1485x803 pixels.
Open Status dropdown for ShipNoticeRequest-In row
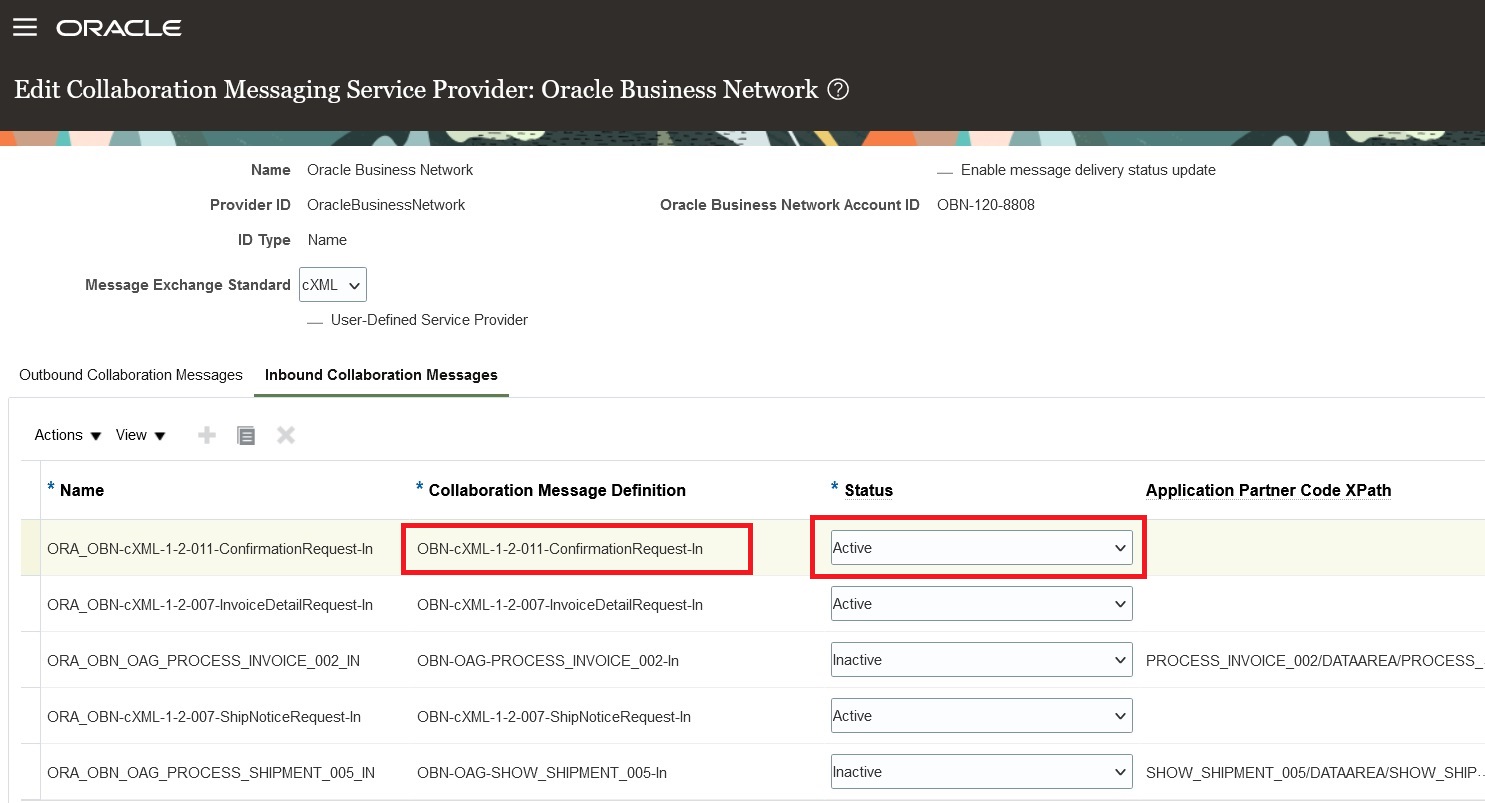pos(981,716)
